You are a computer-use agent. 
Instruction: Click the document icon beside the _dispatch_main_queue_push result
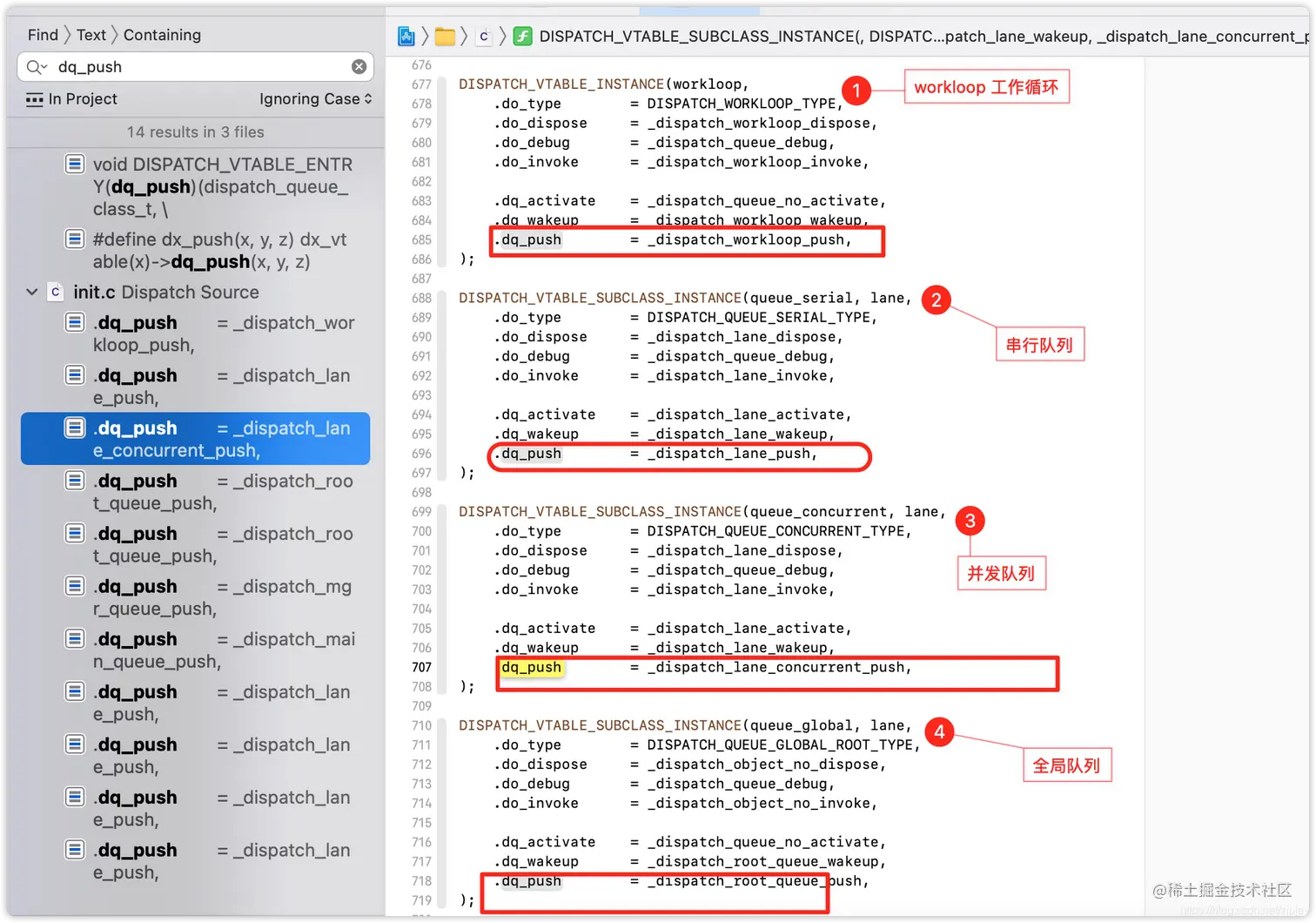pos(75,639)
